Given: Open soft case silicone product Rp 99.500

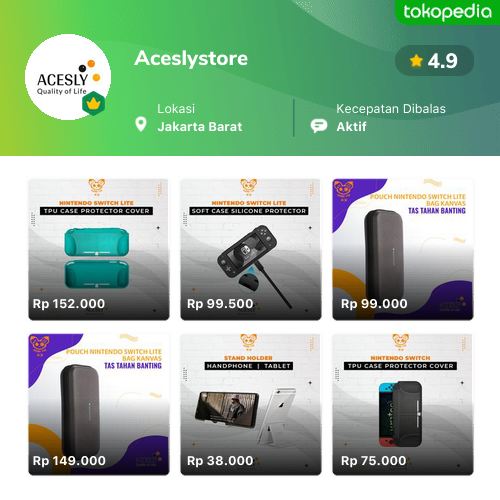Looking at the screenshot, I should click(x=251, y=249).
